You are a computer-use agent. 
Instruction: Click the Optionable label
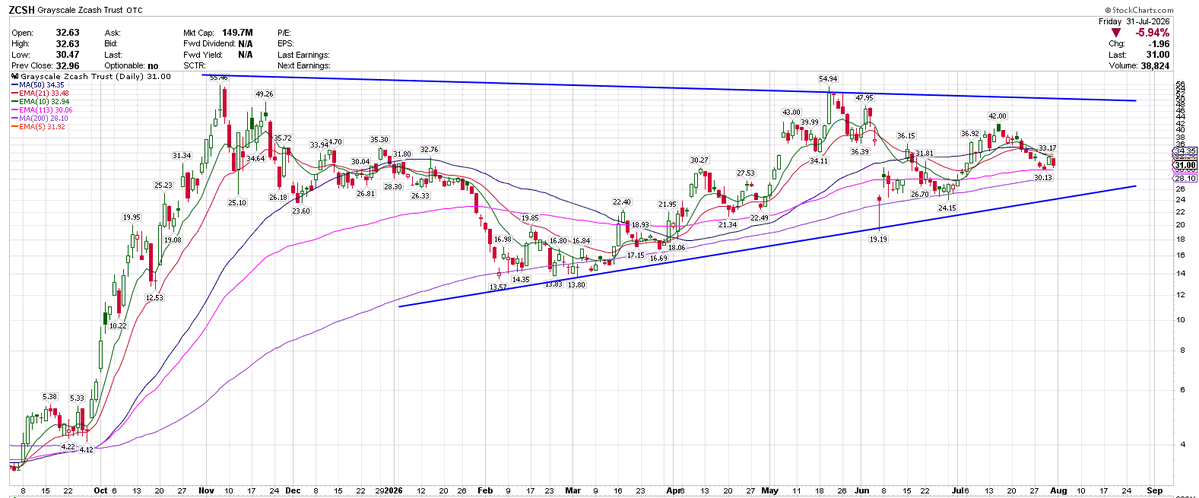pyautogui.click(x=127, y=66)
